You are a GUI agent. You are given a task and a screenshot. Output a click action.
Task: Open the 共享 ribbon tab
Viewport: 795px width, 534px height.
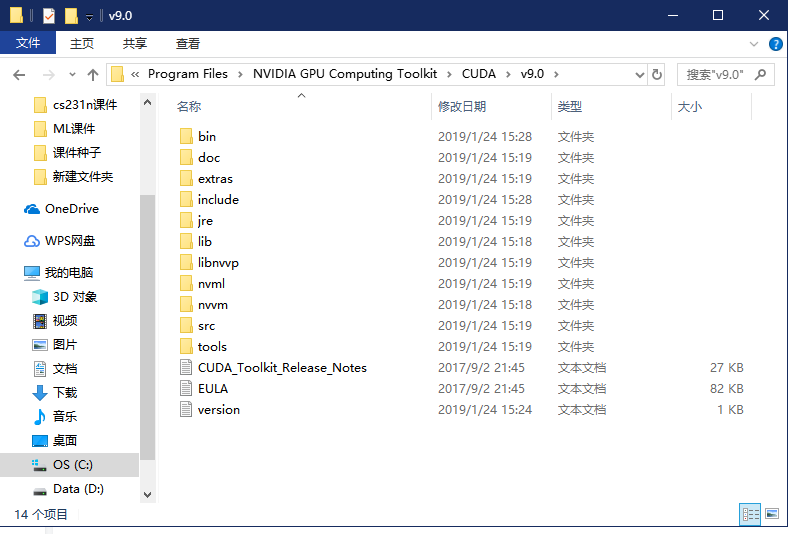coord(135,44)
